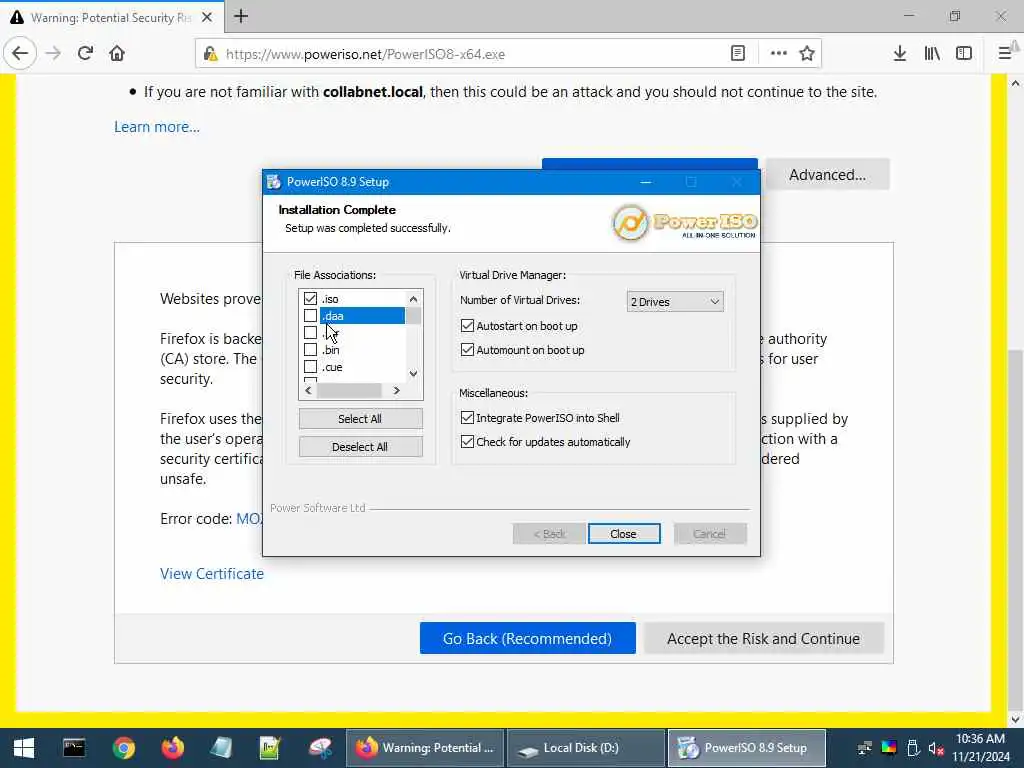Check the .bin file association
Viewport: 1024px width, 768px height.
(x=310, y=350)
